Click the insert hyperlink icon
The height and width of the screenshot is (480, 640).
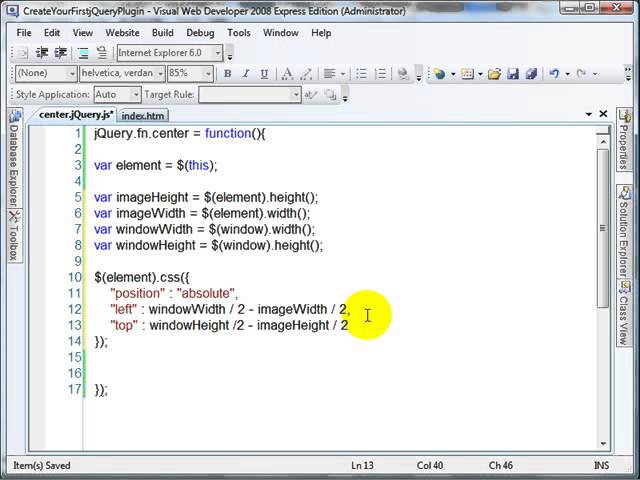click(x=403, y=74)
